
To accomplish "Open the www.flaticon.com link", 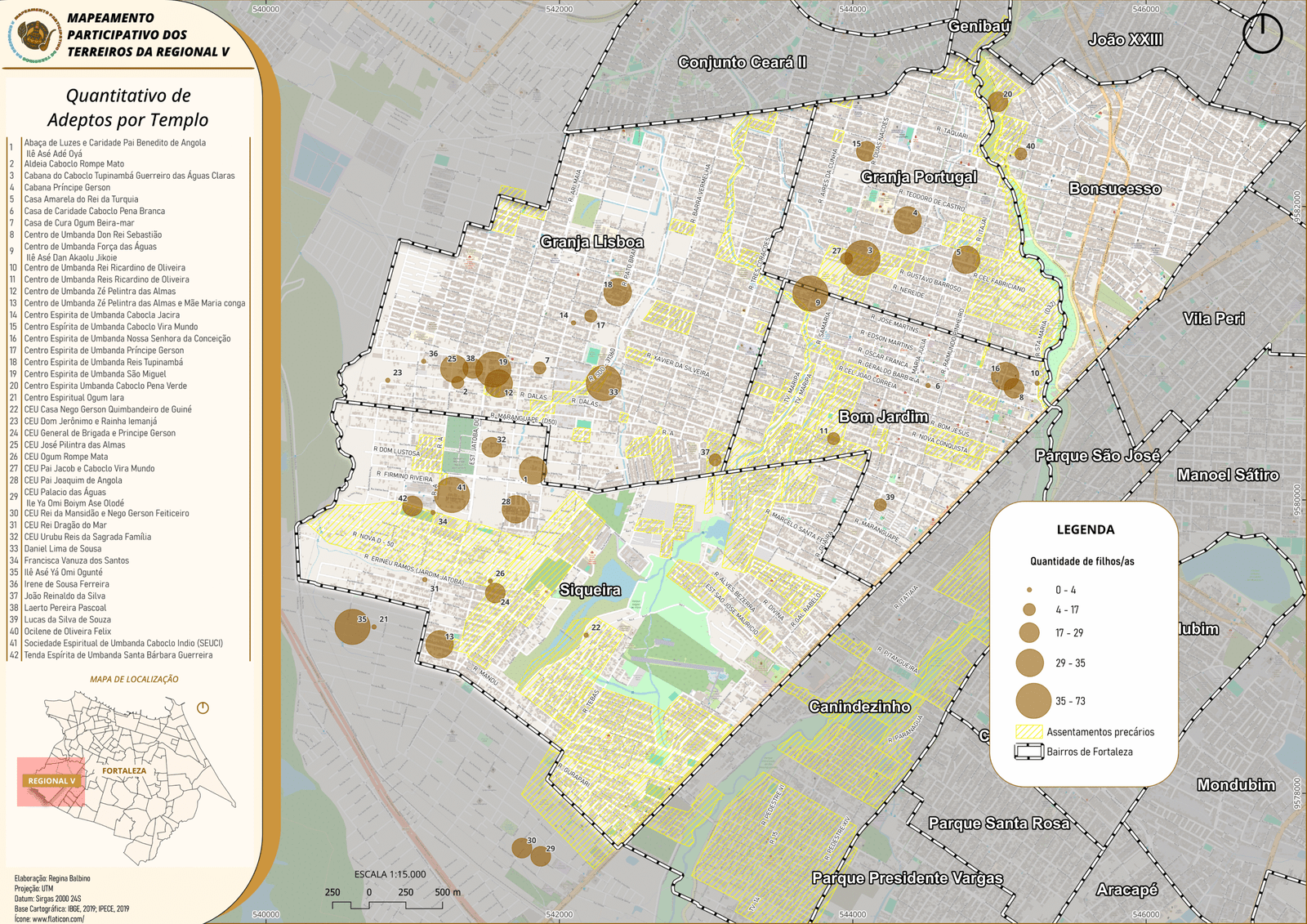I will (57, 919).
